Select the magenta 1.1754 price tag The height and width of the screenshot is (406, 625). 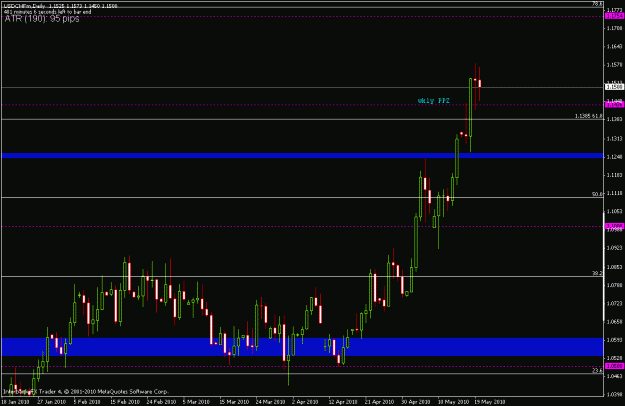point(614,16)
